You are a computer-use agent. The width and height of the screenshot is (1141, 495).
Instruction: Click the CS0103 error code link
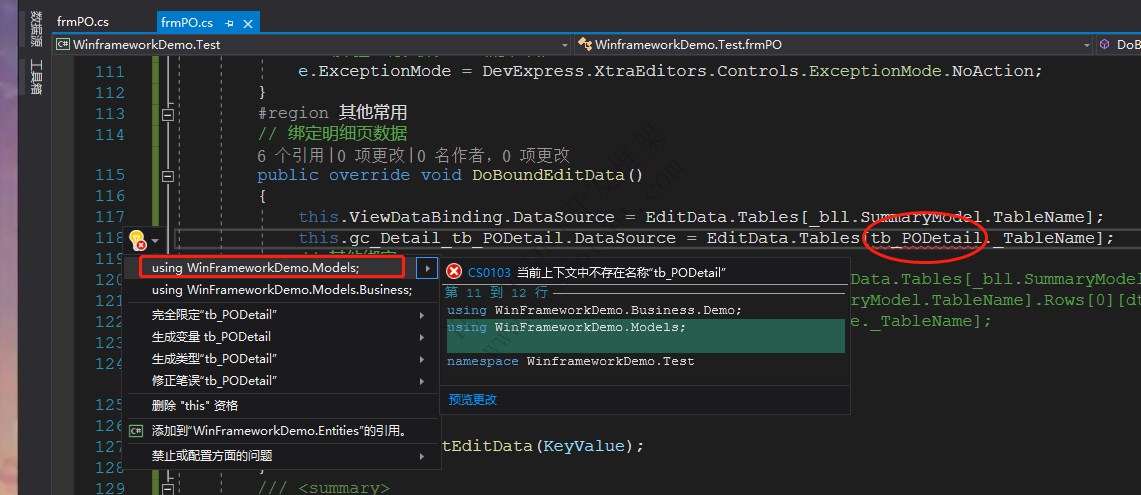pyautogui.click(x=489, y=272)
